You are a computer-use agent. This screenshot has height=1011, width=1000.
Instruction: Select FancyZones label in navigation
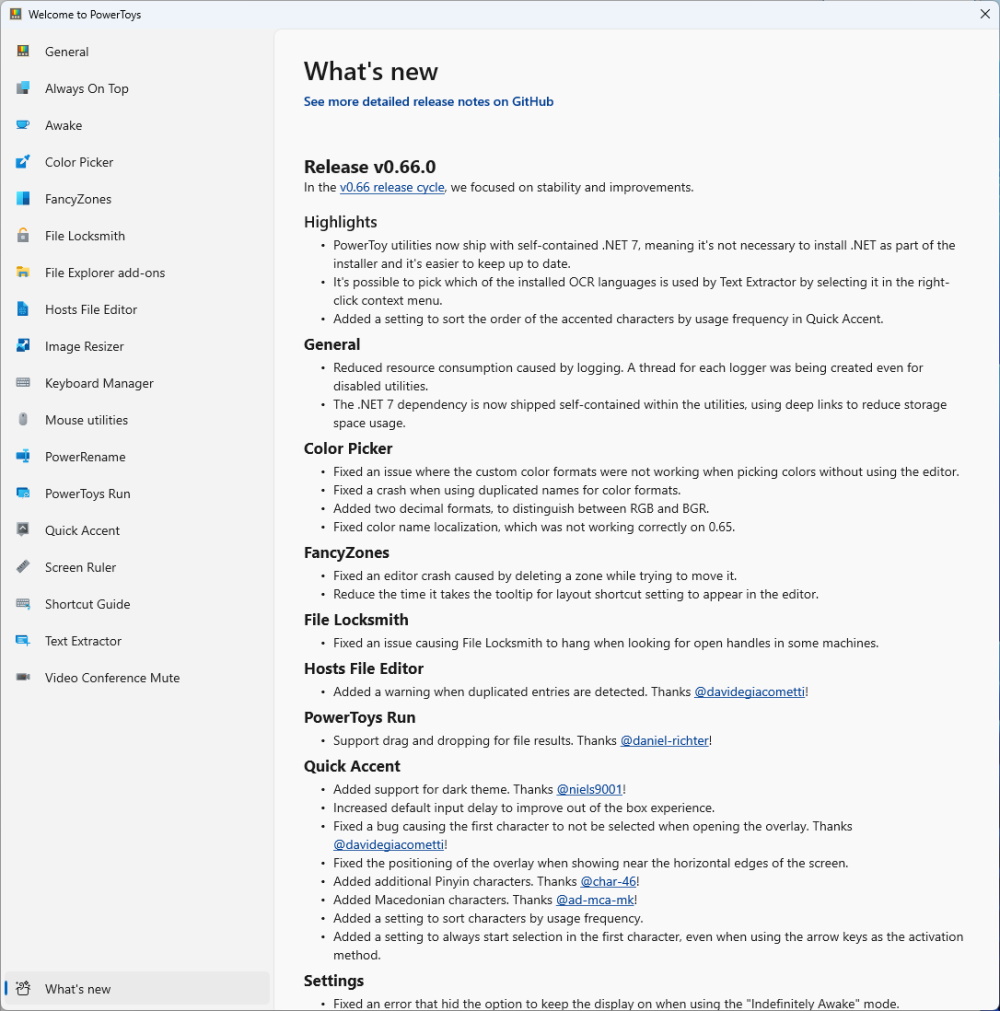(78, 199)
